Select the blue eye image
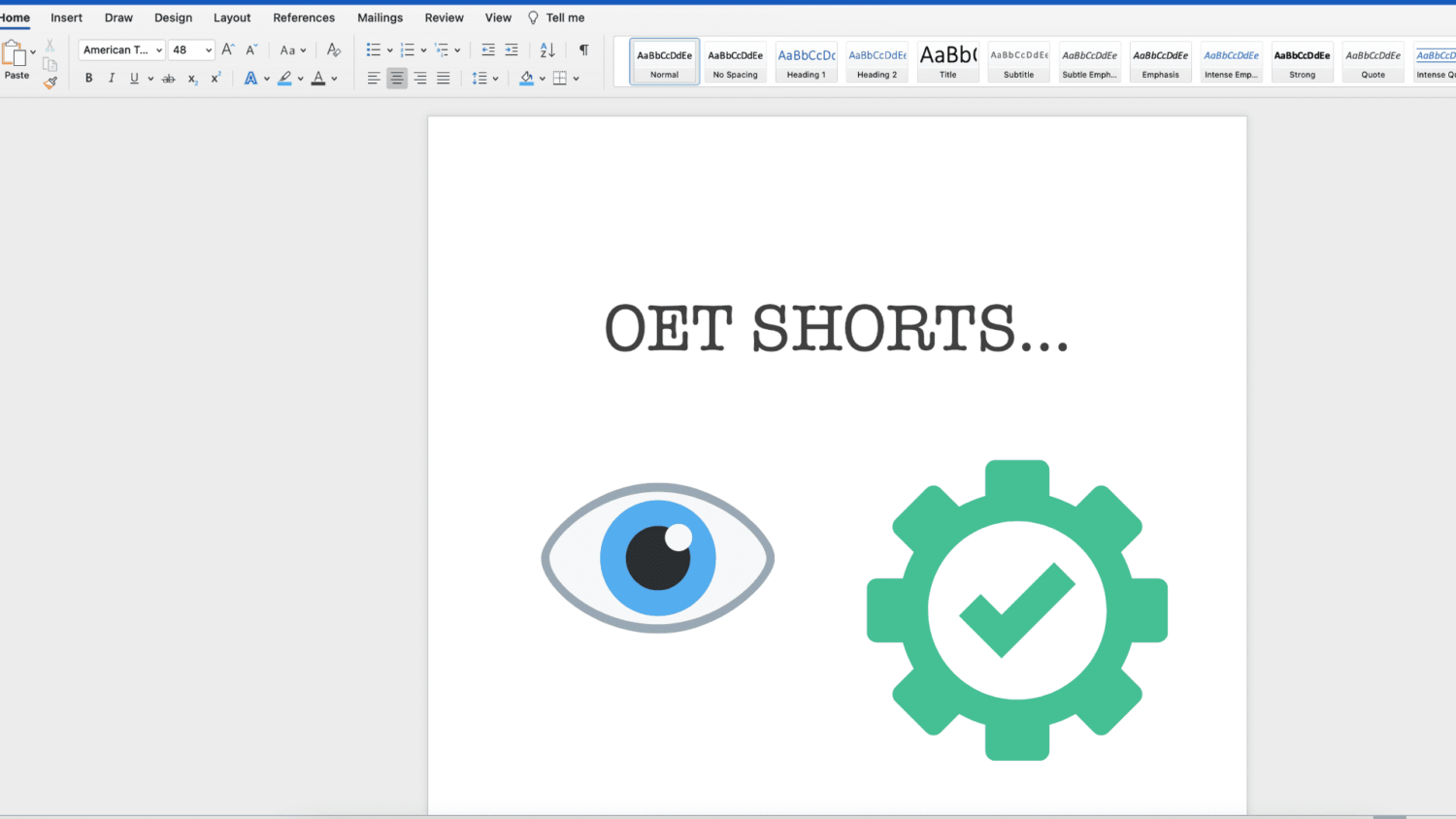The width and height of the screenshot is (1456, 819). tap(658, 558)
